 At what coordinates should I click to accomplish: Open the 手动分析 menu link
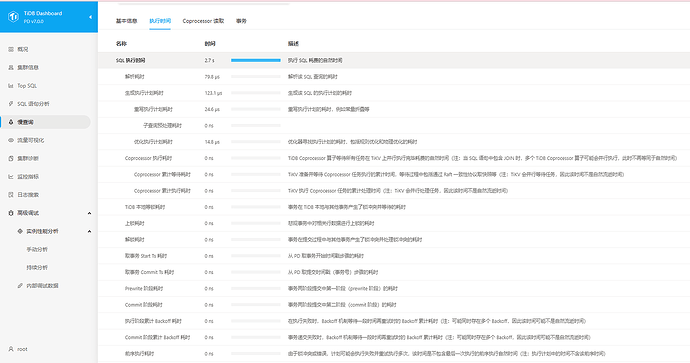pyautogui.click(x=37, y=249)
